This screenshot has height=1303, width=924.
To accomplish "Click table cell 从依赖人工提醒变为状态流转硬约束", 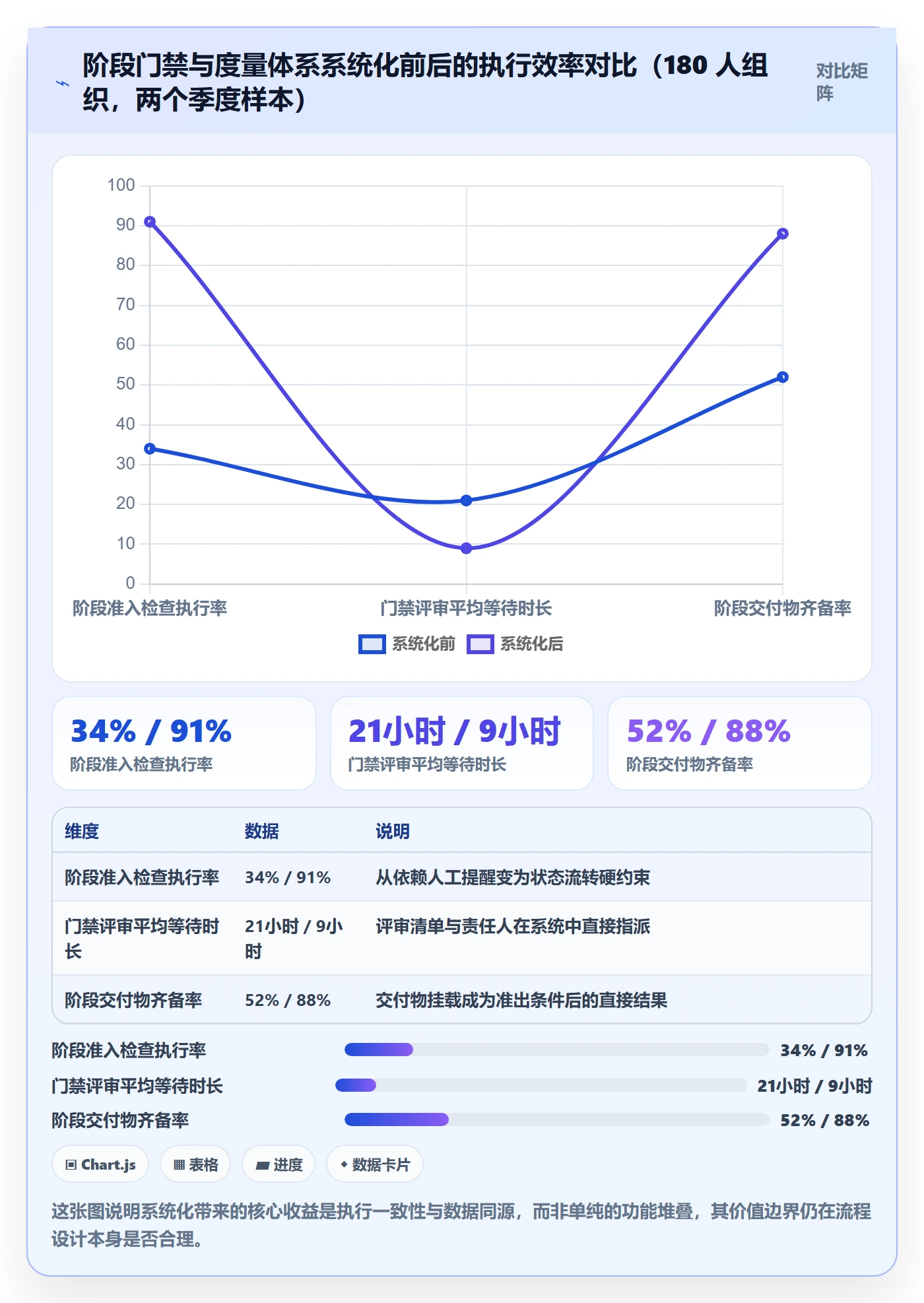I will [x=513, y=877].
